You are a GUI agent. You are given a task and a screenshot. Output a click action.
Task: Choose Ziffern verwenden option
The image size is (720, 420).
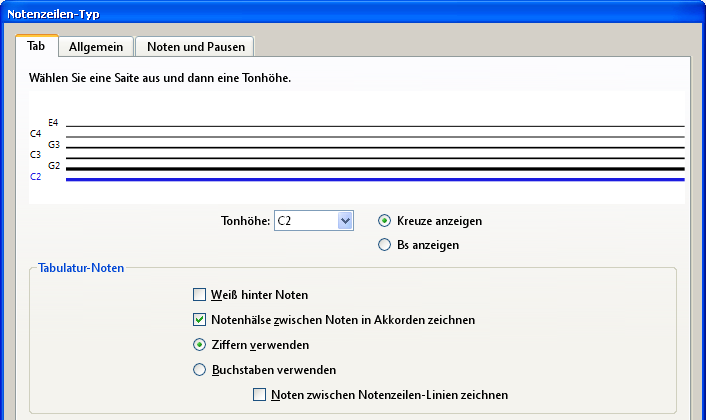199,345
